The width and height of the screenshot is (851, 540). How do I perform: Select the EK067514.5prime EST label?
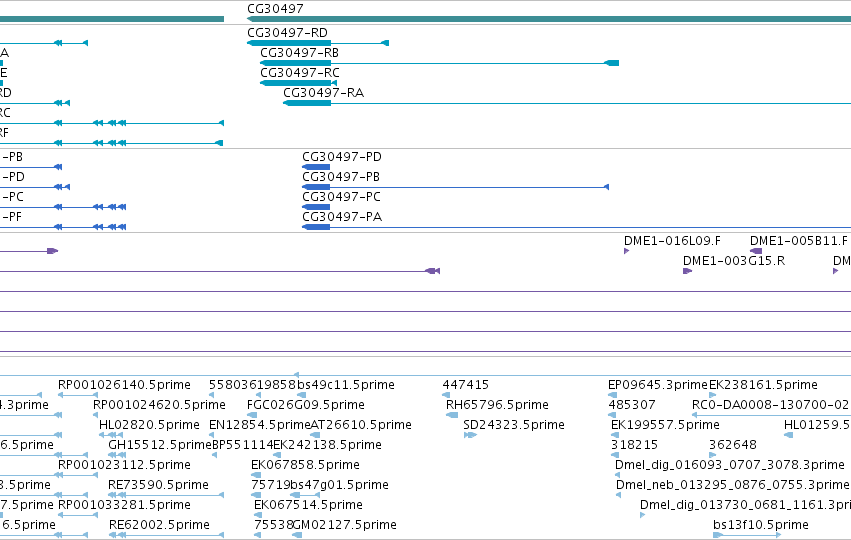pyautogui.click(x=308, y=505)
